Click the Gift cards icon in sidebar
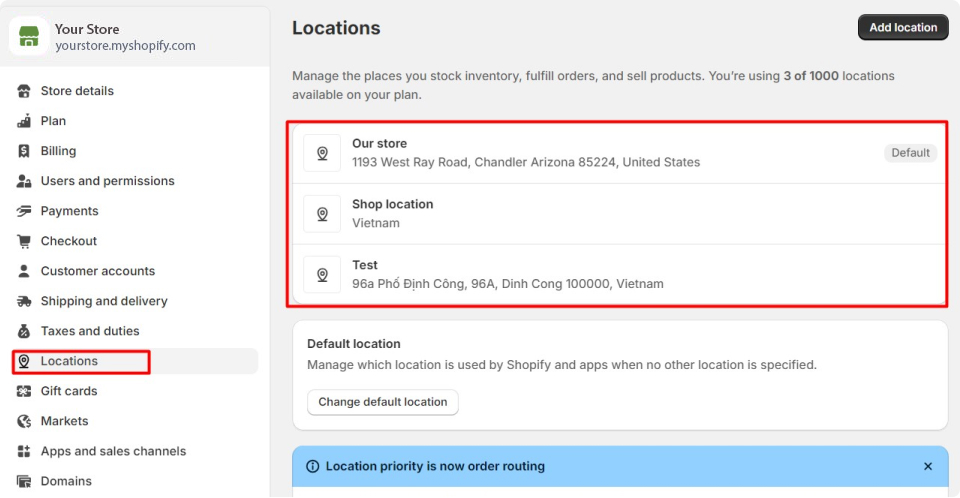 point(24,391)
